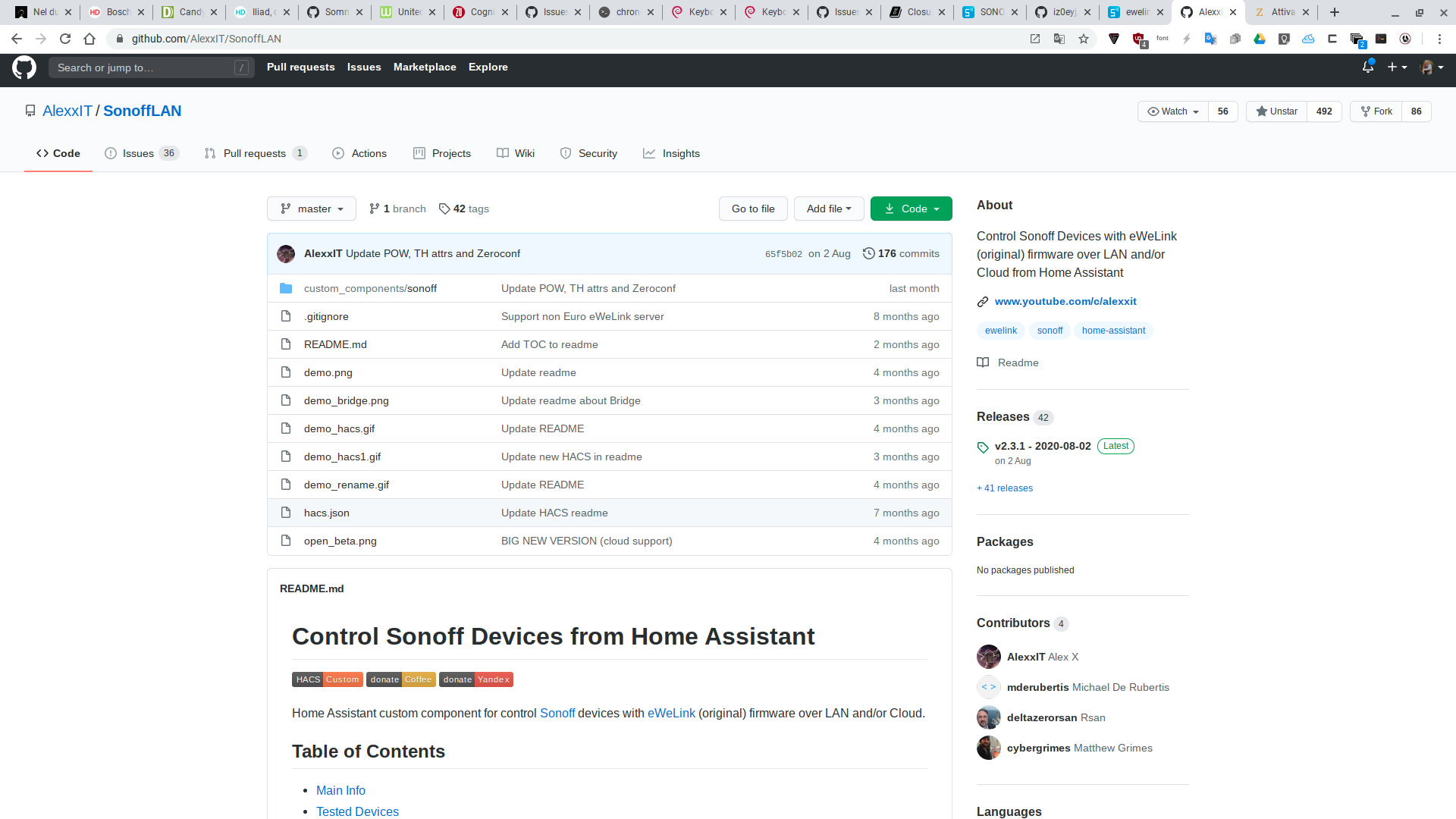
Task: Open the user avatar menu
Action: coord(1432,67)
